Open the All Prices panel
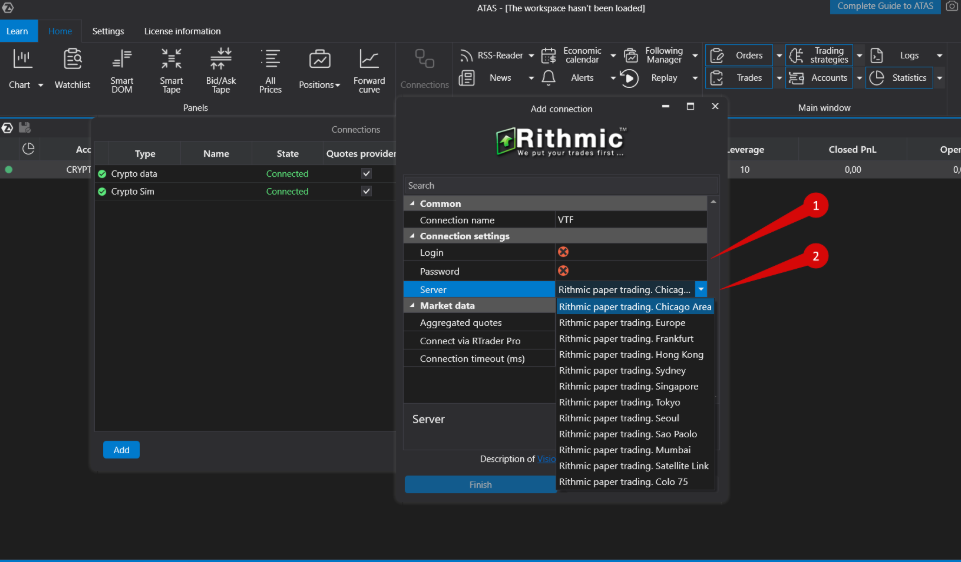 click(x=270, y=70)
